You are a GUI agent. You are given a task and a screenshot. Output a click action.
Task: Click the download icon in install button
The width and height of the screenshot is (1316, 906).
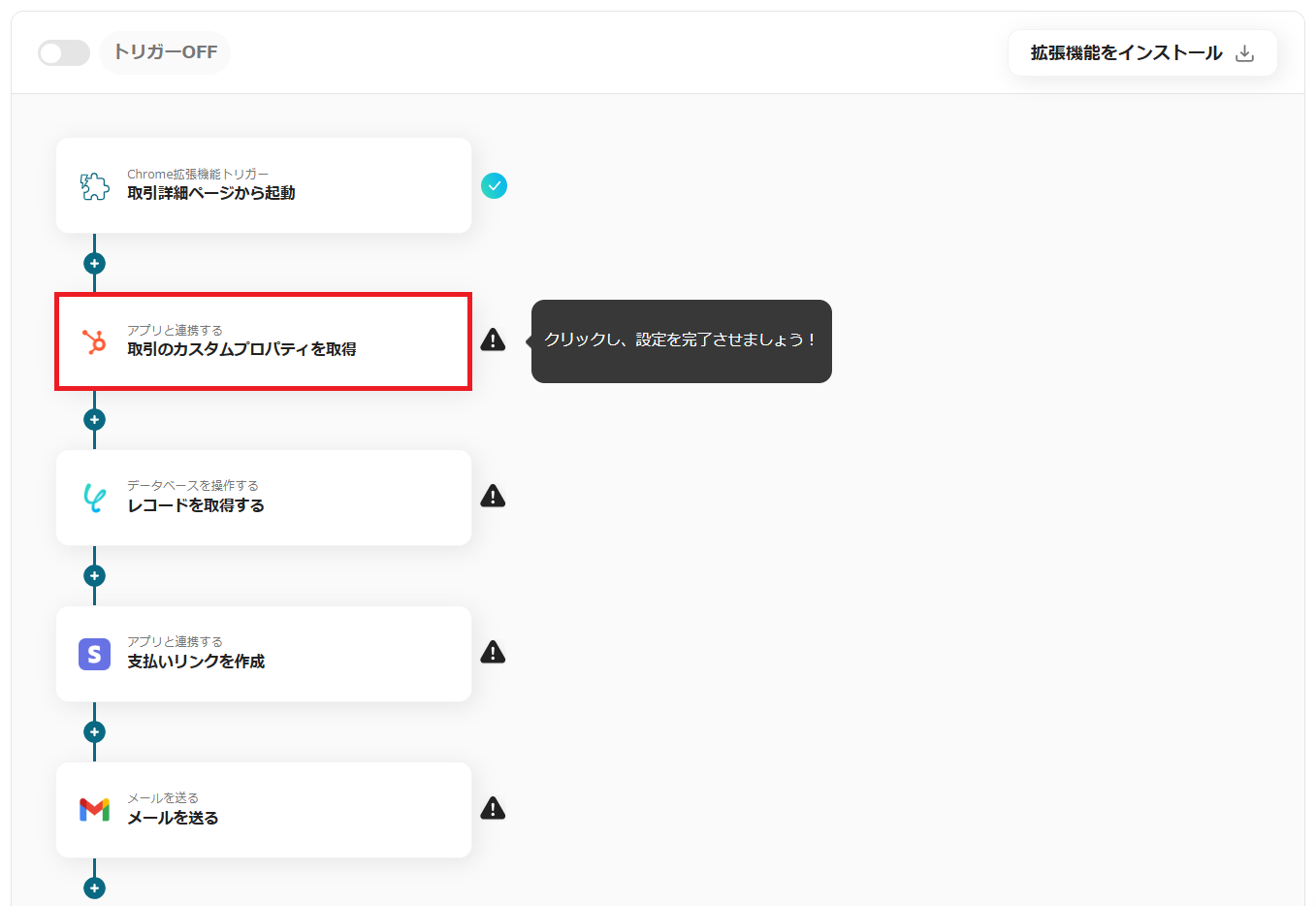[x=1245, y=53]
